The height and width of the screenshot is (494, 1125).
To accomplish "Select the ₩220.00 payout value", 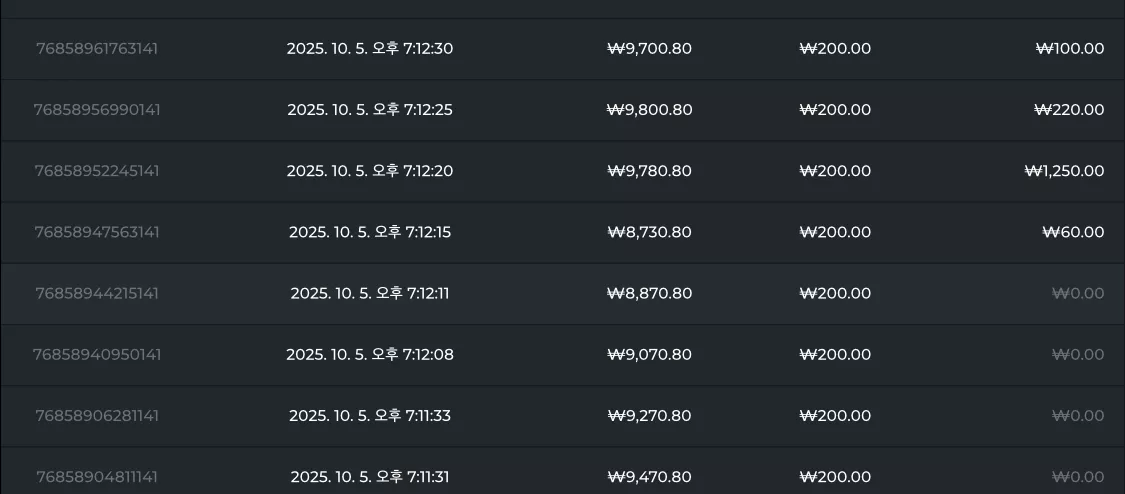I will pyautogui.click(x=1069, y=110).
